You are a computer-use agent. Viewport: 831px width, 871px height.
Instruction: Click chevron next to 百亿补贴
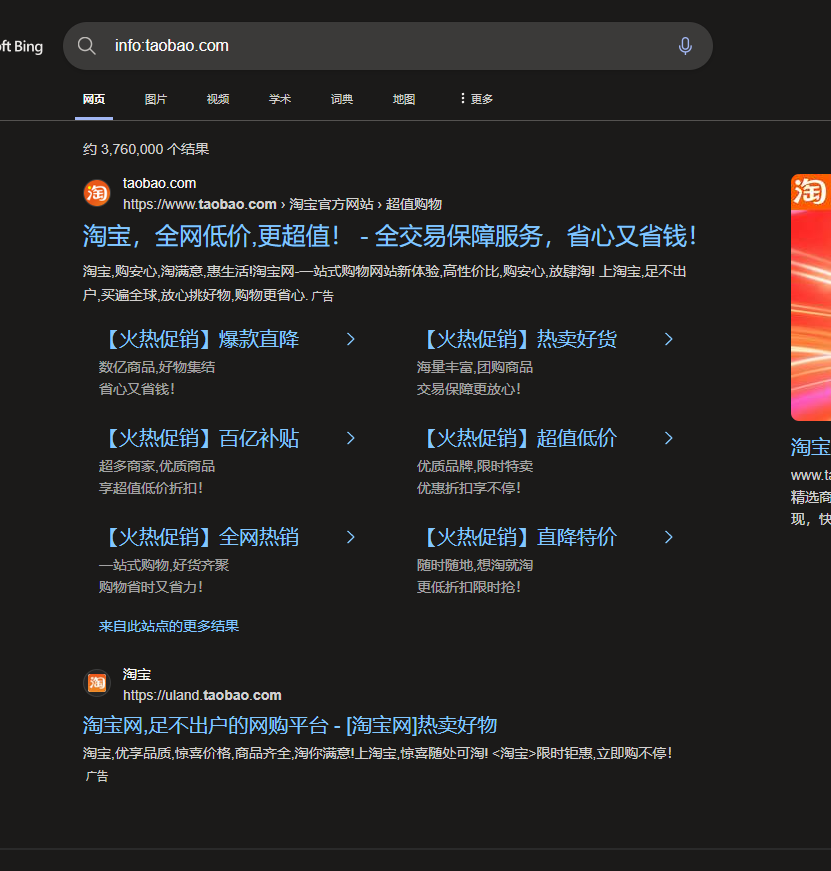click(x=351, y=438)
